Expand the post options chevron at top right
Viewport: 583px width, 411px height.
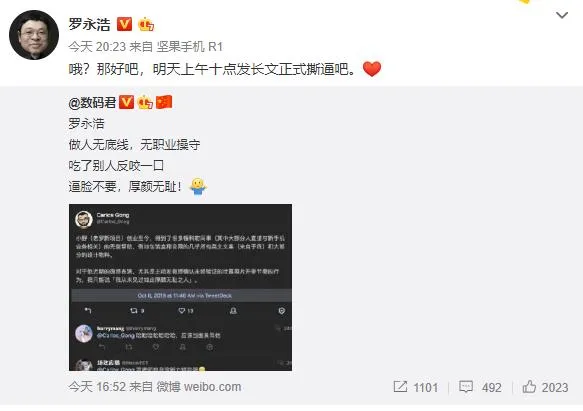pyautogui.click(x=561, y=15)
